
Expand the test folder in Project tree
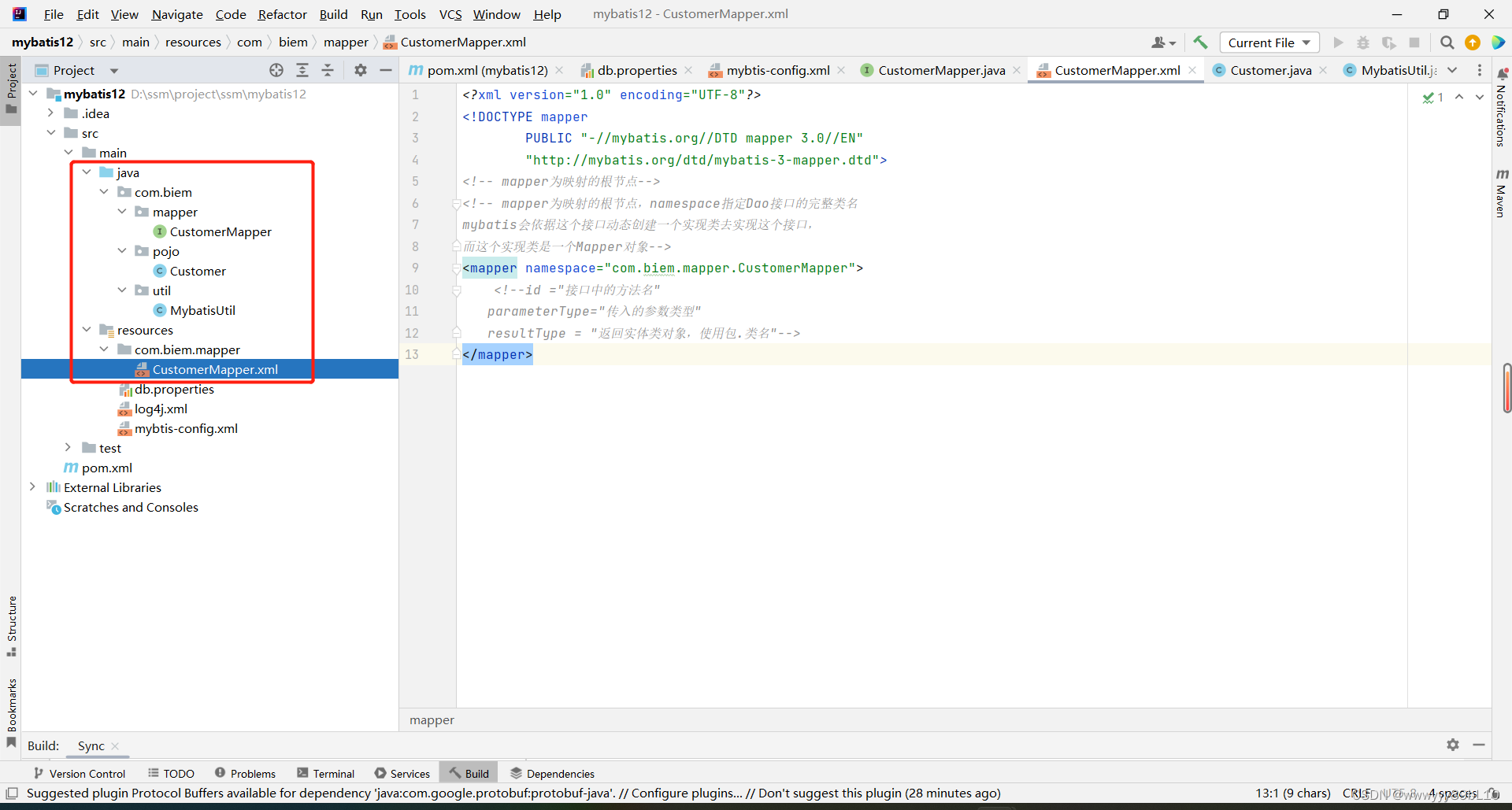(x=69, y=447)
